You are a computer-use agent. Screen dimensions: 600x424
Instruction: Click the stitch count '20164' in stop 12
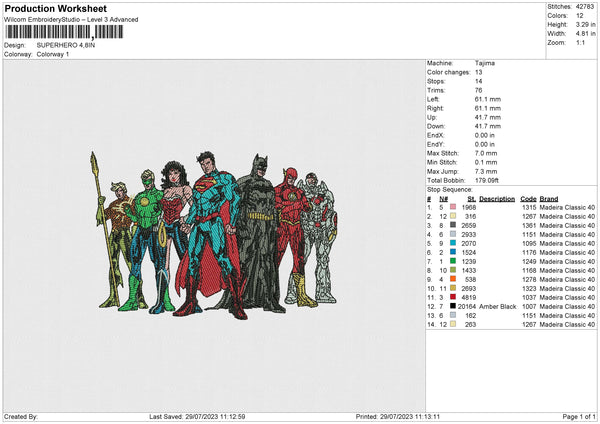(x=467, y=306)
